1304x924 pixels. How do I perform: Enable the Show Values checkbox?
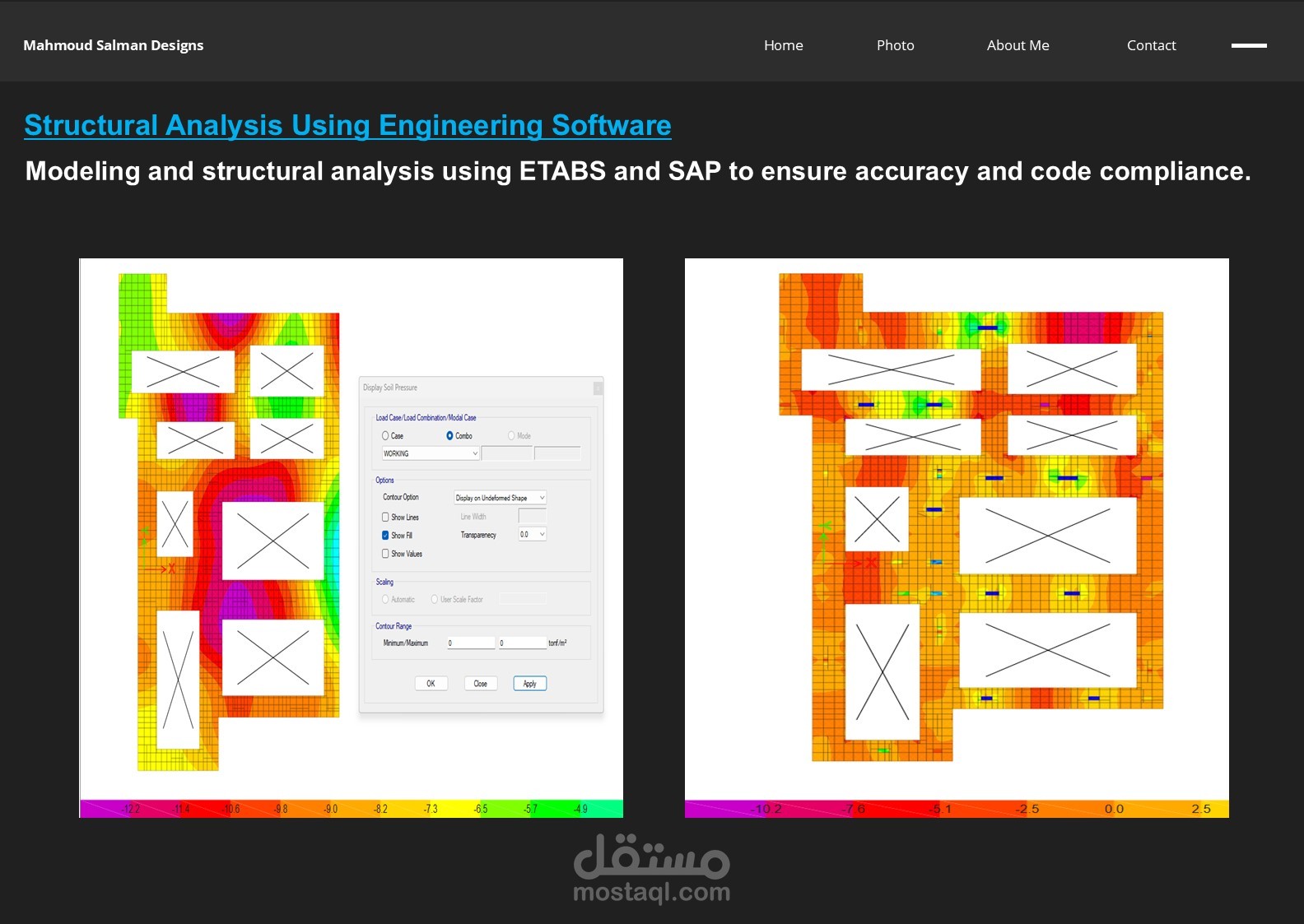pyautogui.click(x=385, y=554)
